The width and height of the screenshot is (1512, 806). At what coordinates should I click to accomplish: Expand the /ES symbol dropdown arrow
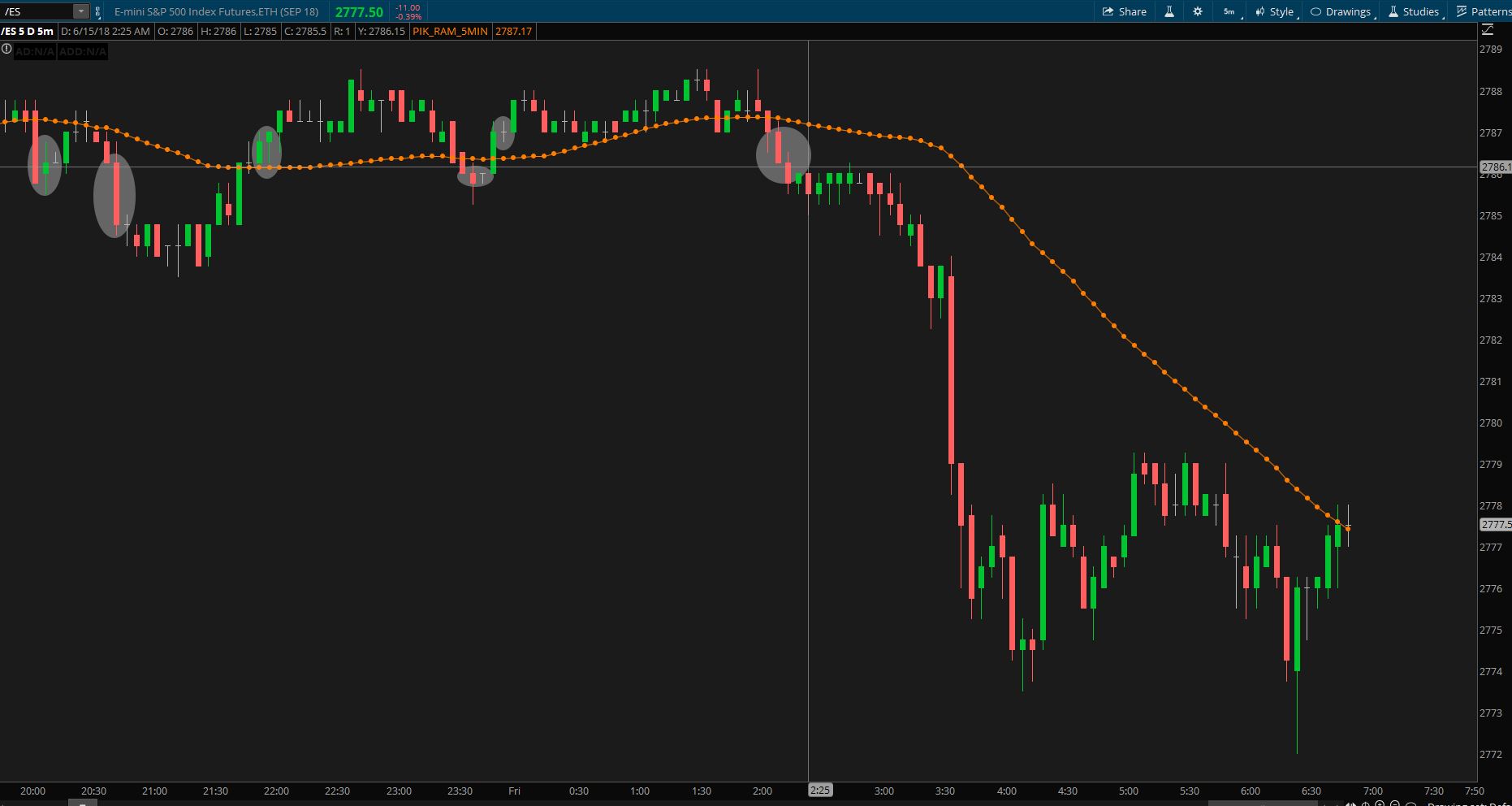[x=80, y=11]
